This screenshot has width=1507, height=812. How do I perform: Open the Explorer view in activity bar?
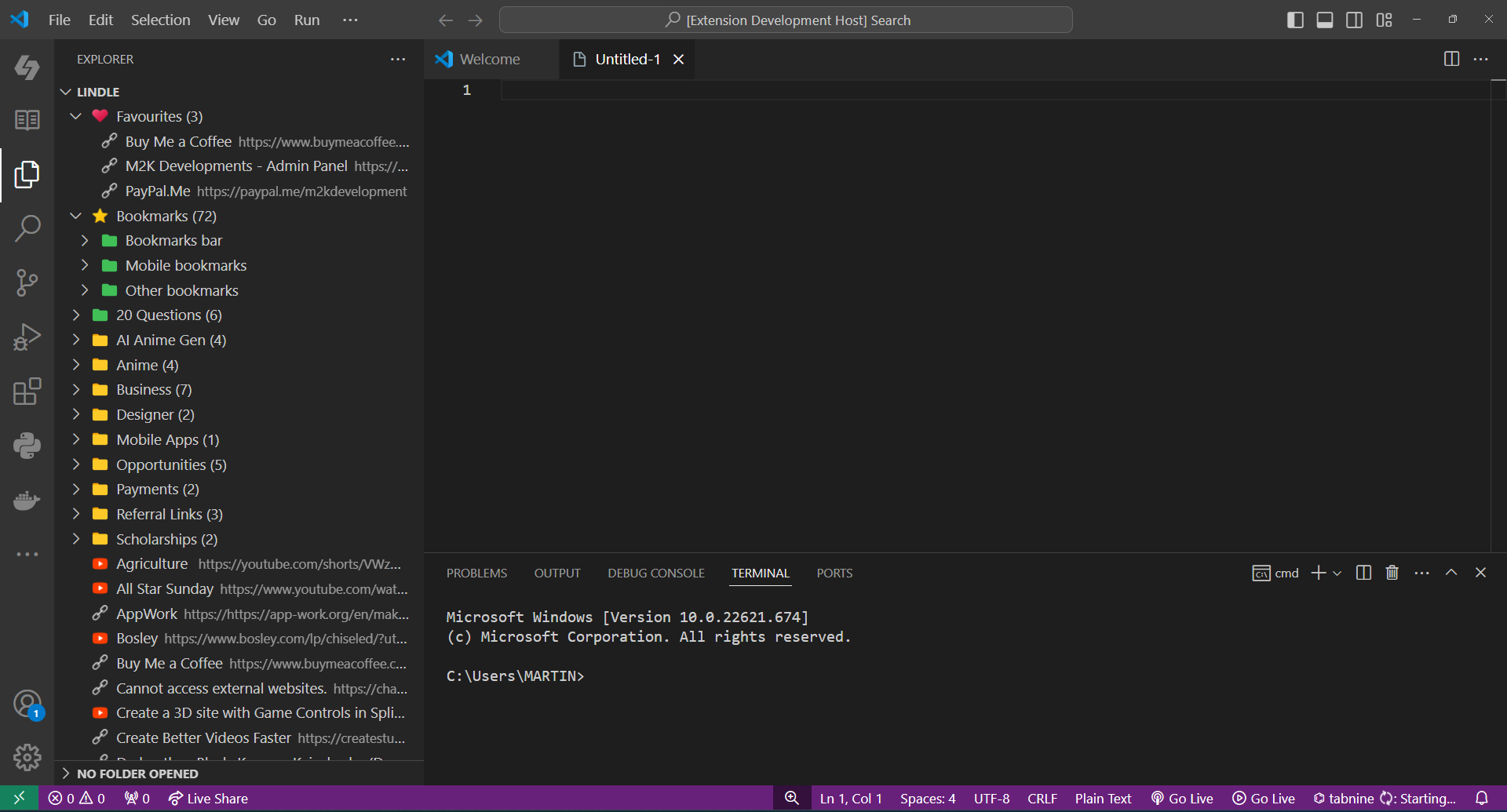[x=27, y=174]
